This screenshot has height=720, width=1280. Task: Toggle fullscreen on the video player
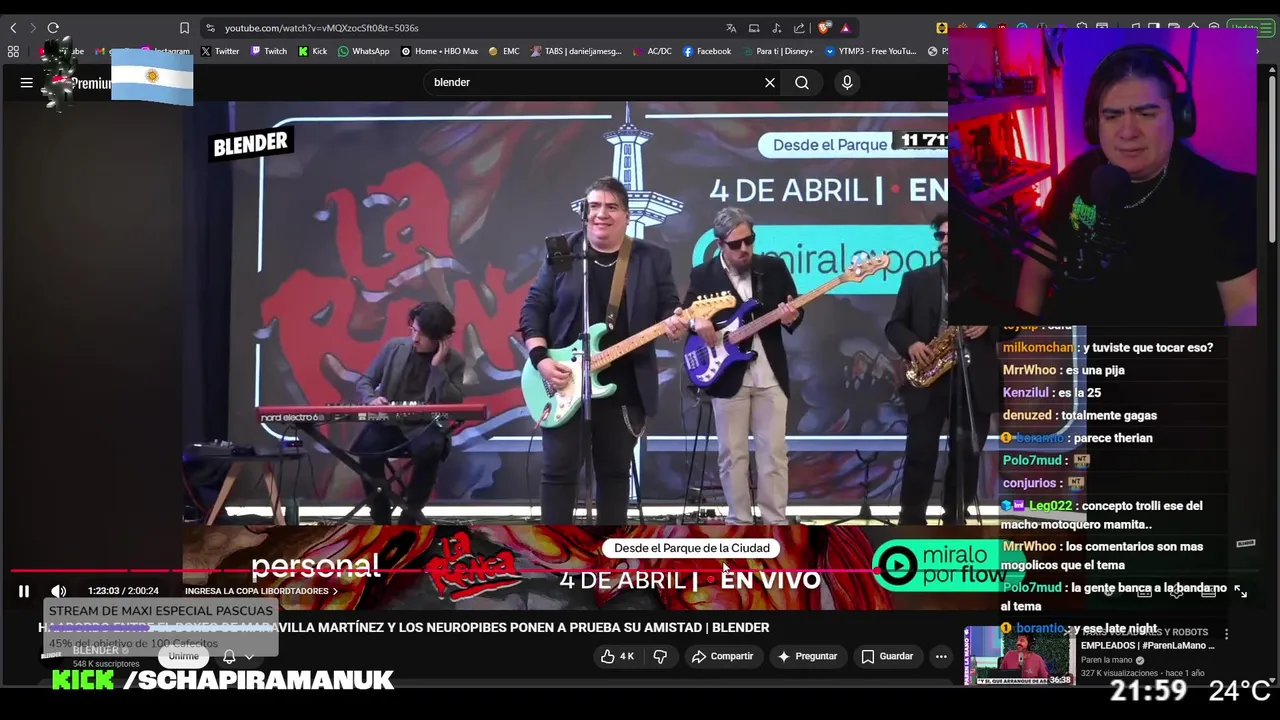point(1240,592)
